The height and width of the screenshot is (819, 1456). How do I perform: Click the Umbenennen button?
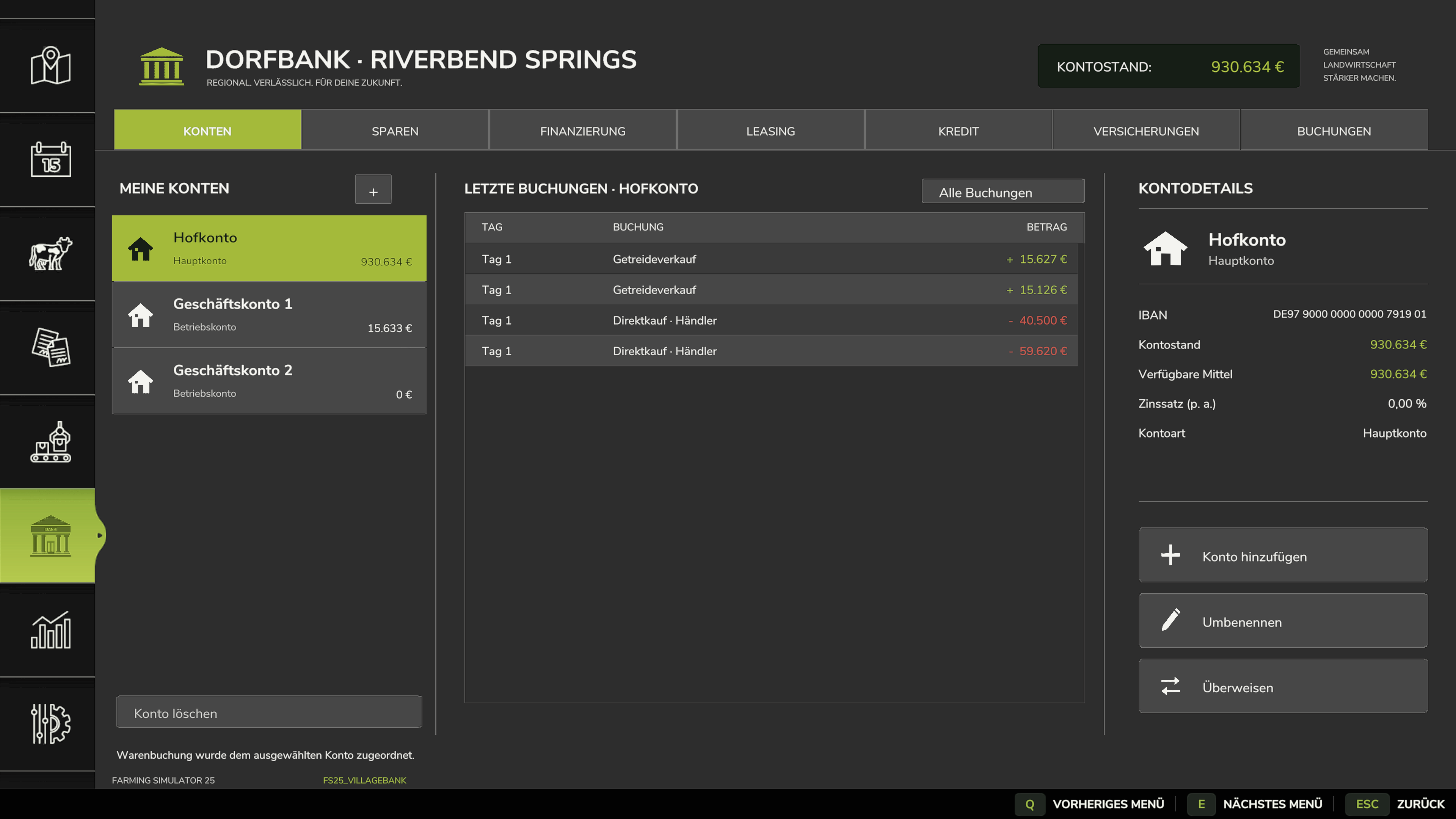1283,621
